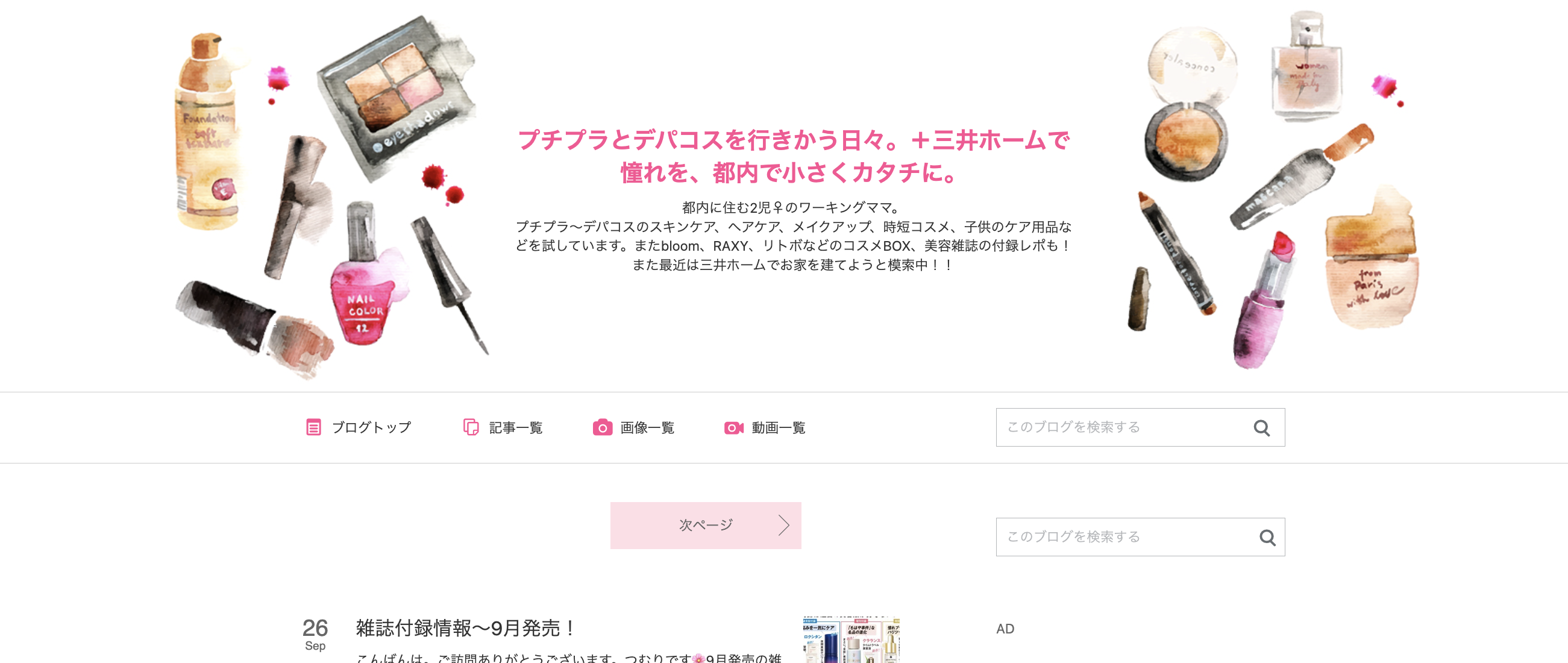This screenshot has height=663, width=1568.
Task: Click the 26 Sep date label
Action: (315, 635)
